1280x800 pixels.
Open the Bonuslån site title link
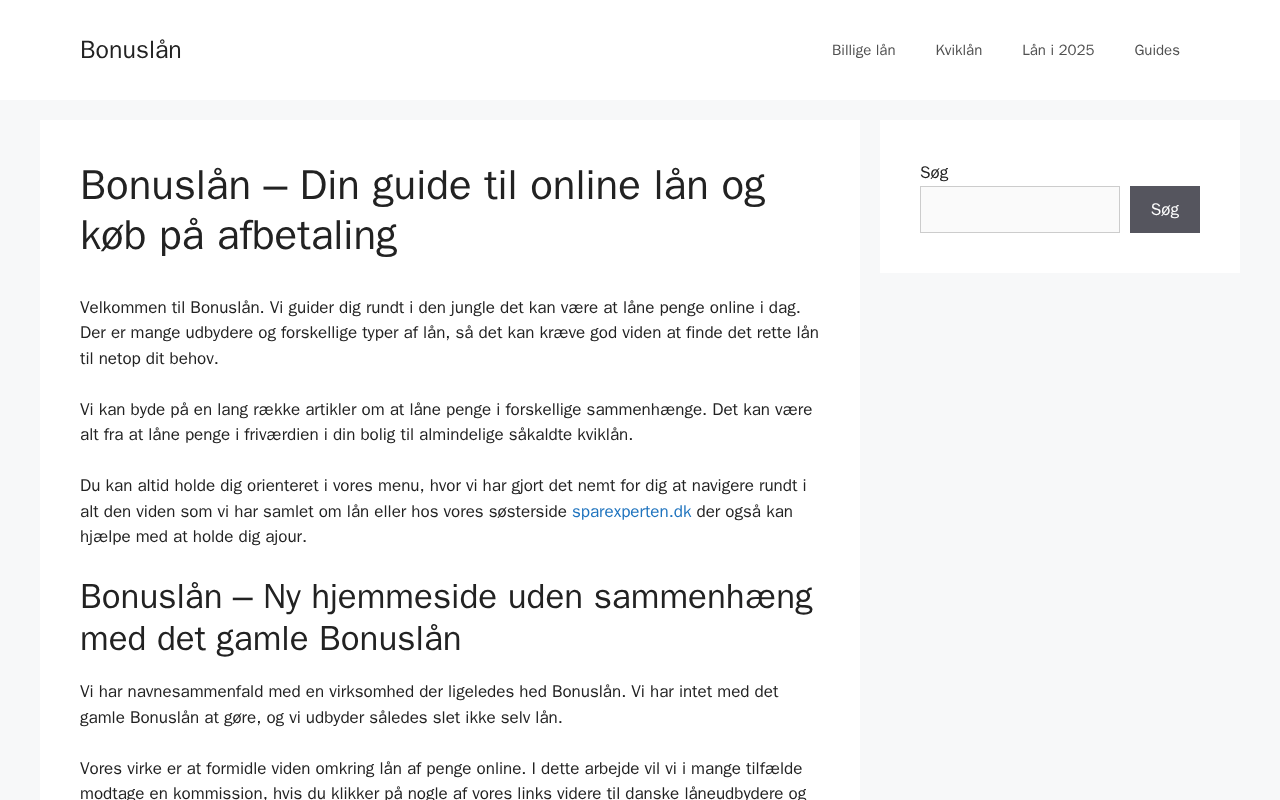pyautogui.click(x=131, y=50)
